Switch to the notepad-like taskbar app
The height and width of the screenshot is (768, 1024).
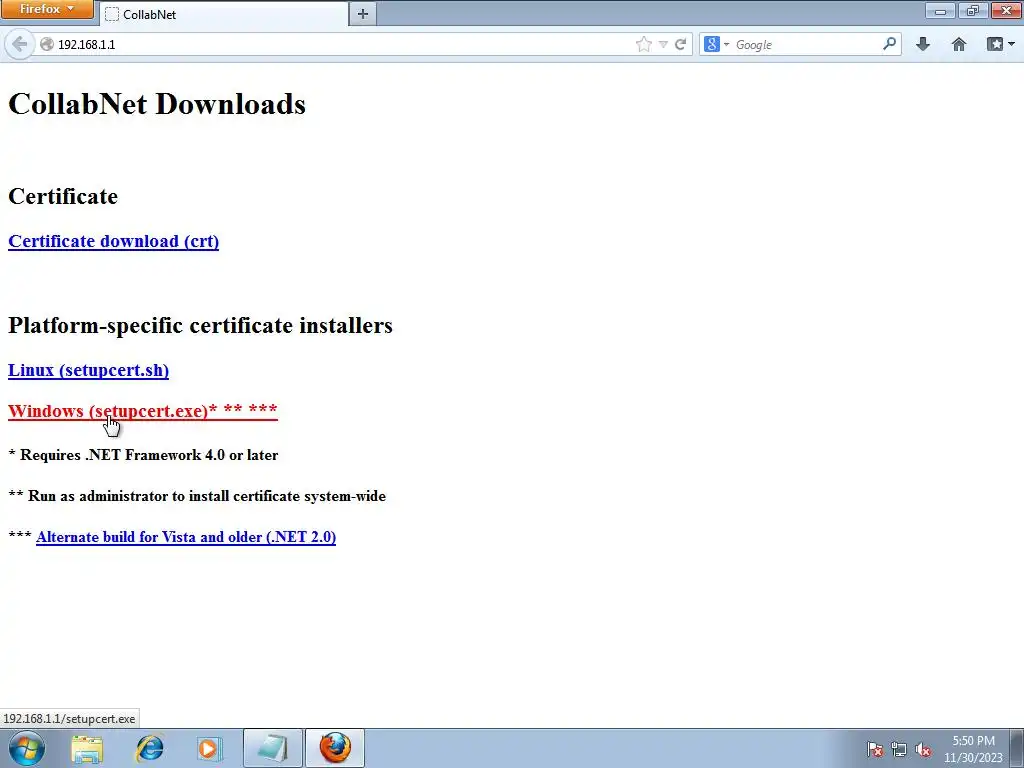[272, 748]
